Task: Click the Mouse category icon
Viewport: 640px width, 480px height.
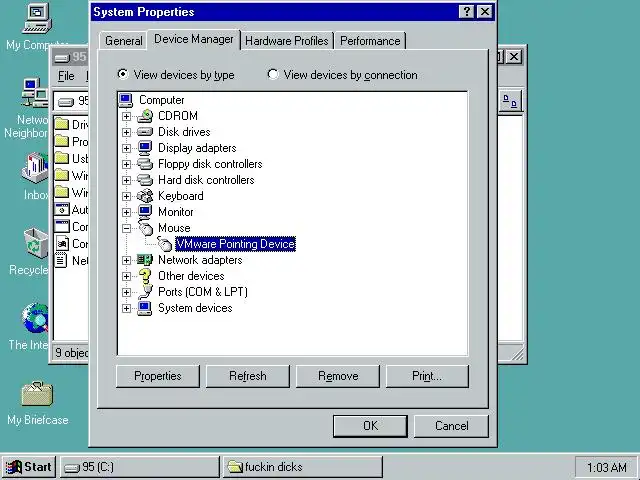Action: pos(145,227)
